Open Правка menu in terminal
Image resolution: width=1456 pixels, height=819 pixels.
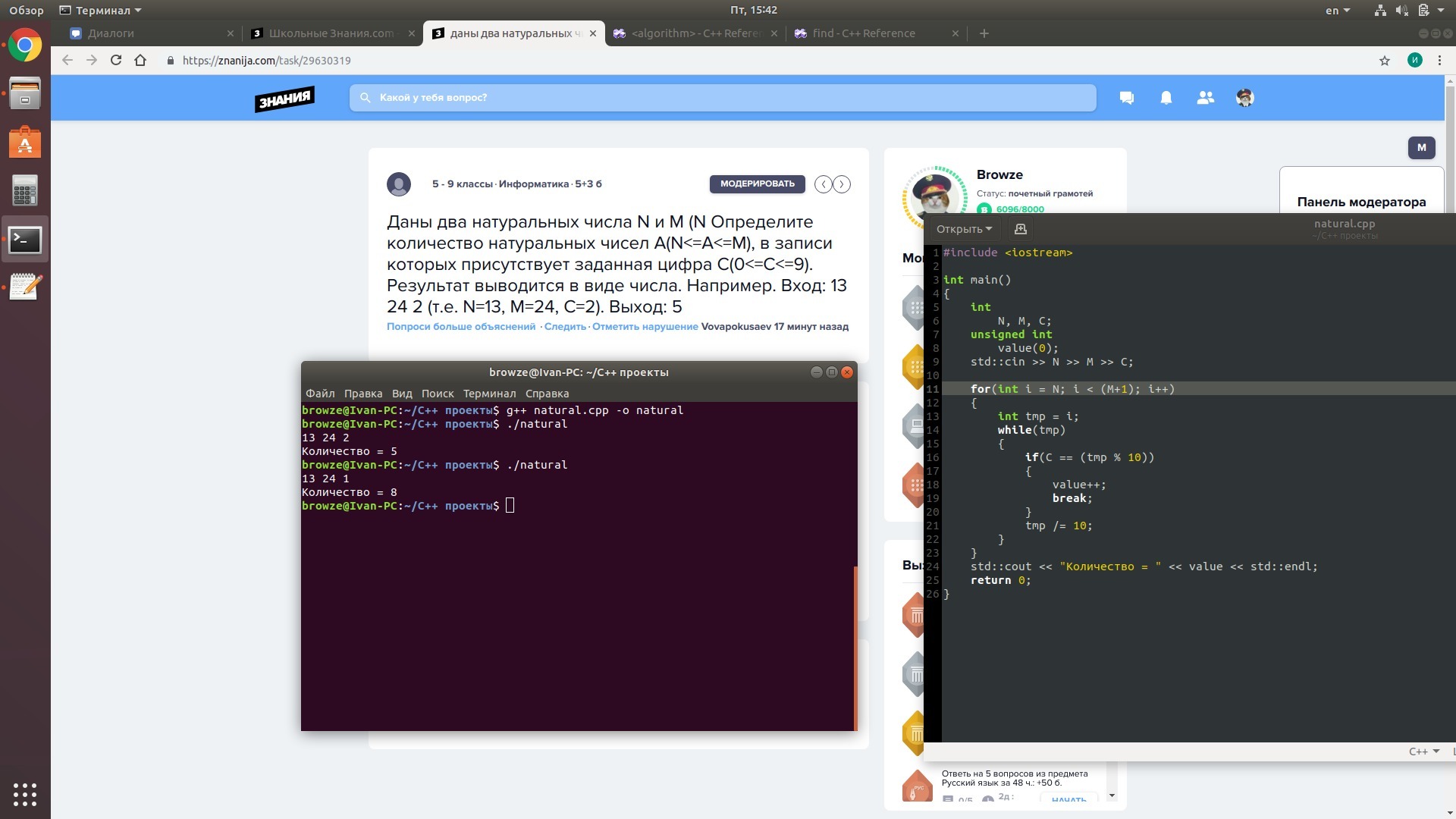click(x=363, y=394)
